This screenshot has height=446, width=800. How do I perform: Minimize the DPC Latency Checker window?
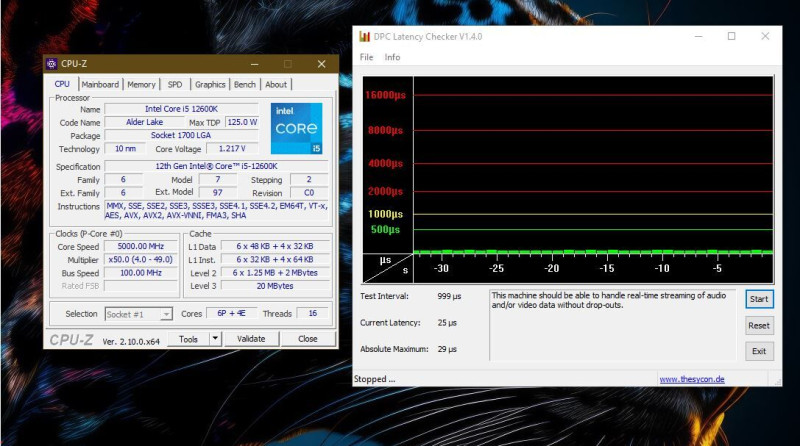(x=698, y=36)
